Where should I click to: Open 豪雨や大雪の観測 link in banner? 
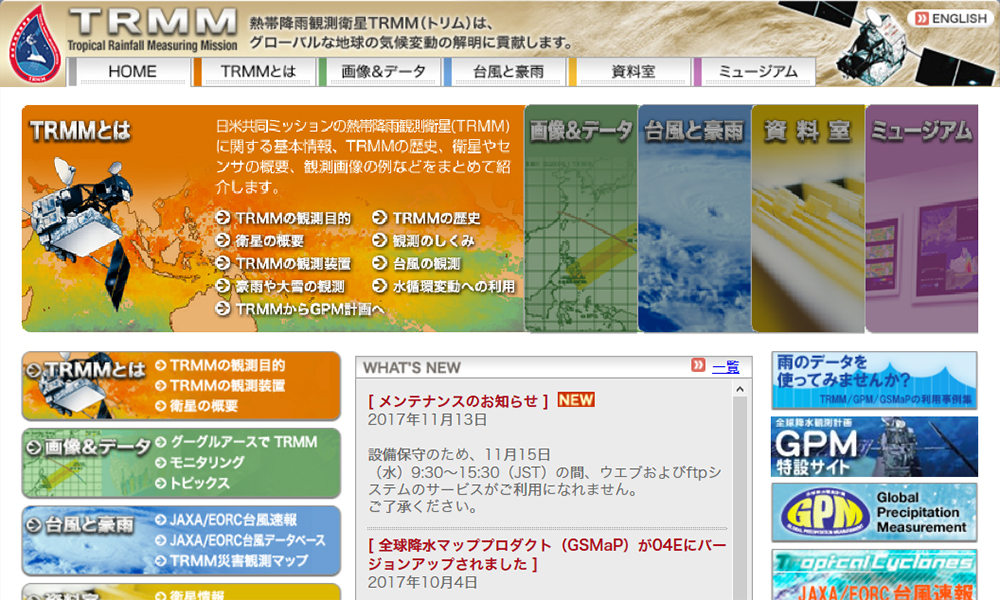coord(290,286)
